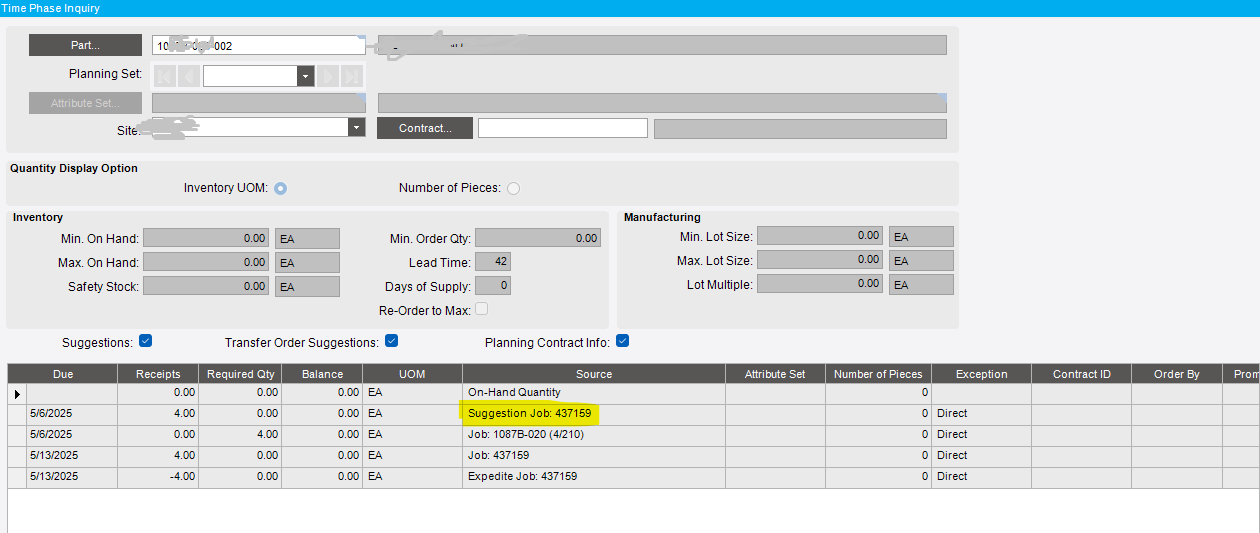
Task: Open the Planning Set dropdown
Action: 305,76
